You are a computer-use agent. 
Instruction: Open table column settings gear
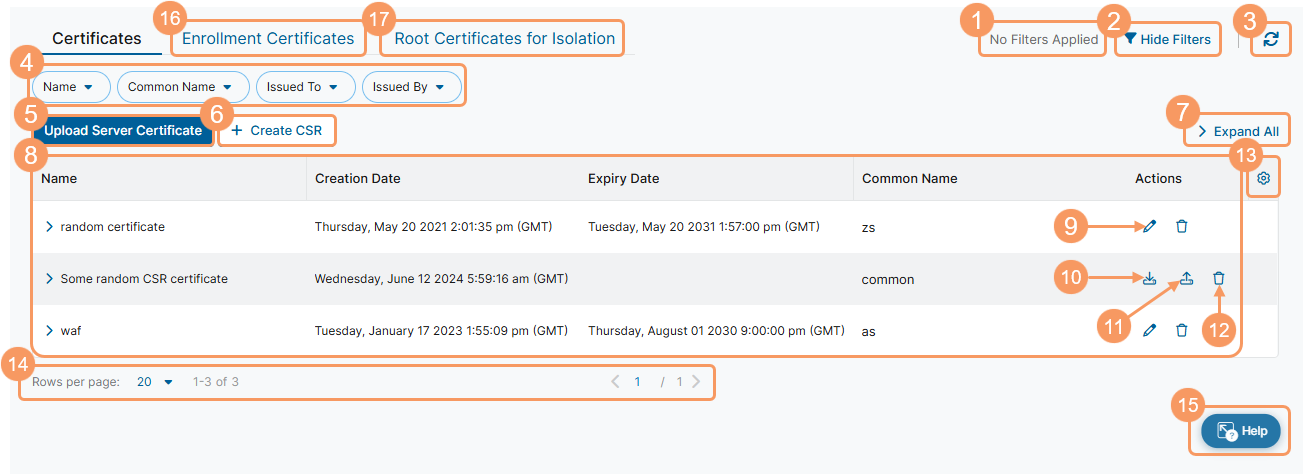click(x=1263, y=178)
